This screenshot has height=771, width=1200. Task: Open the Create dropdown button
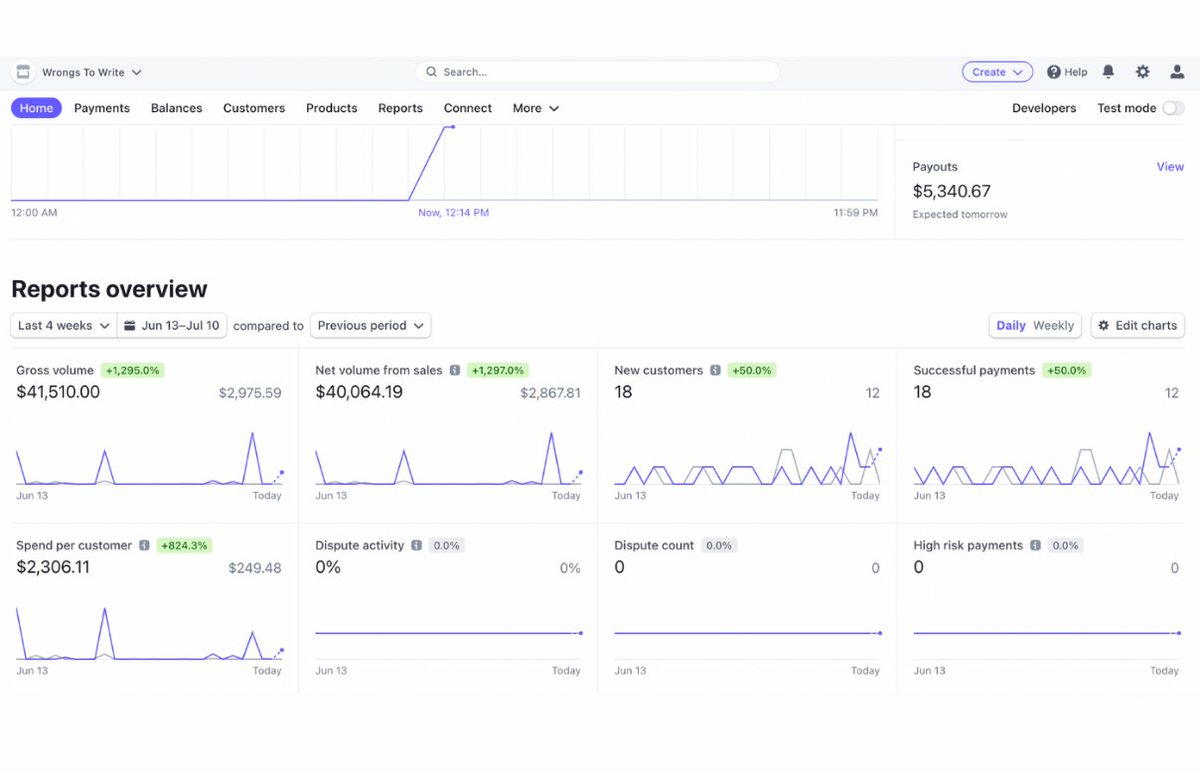997,72
